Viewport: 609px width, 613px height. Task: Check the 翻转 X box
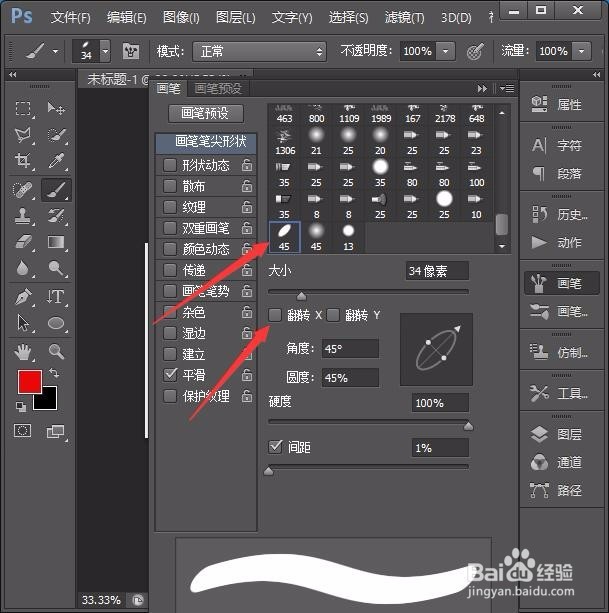click(275, 315)
